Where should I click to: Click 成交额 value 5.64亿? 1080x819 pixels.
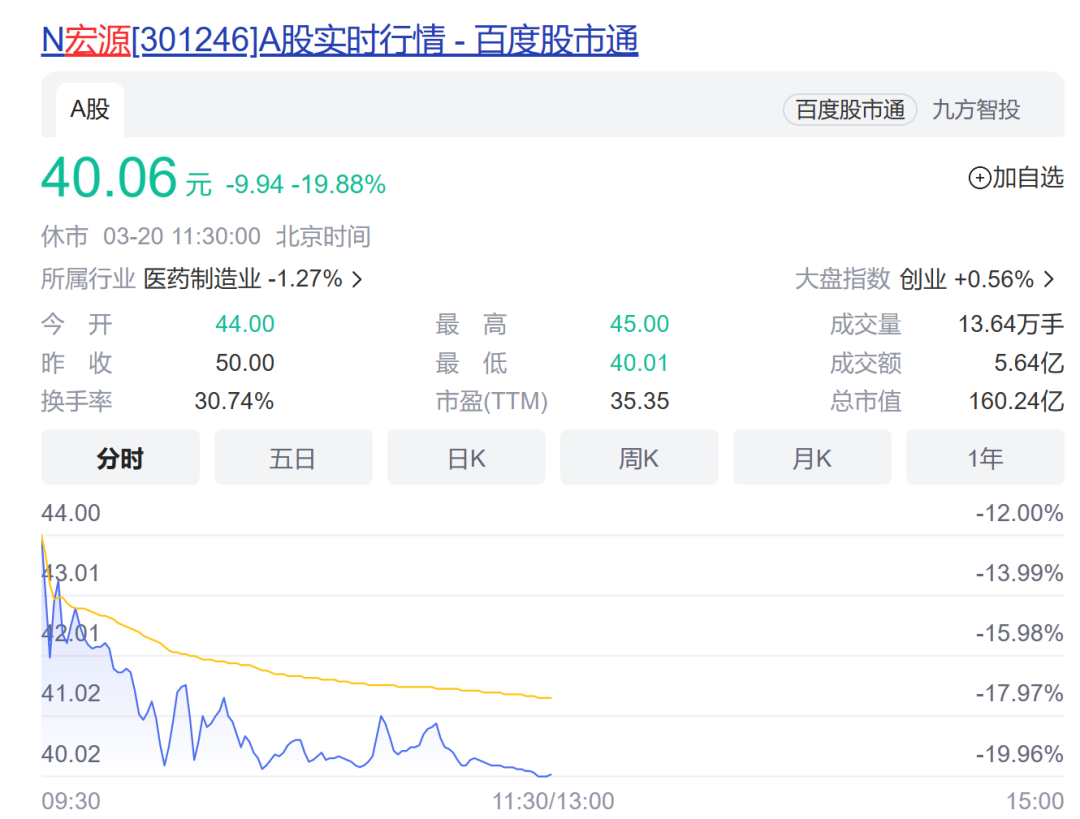pyautogui.click(x=1029, y=363)
